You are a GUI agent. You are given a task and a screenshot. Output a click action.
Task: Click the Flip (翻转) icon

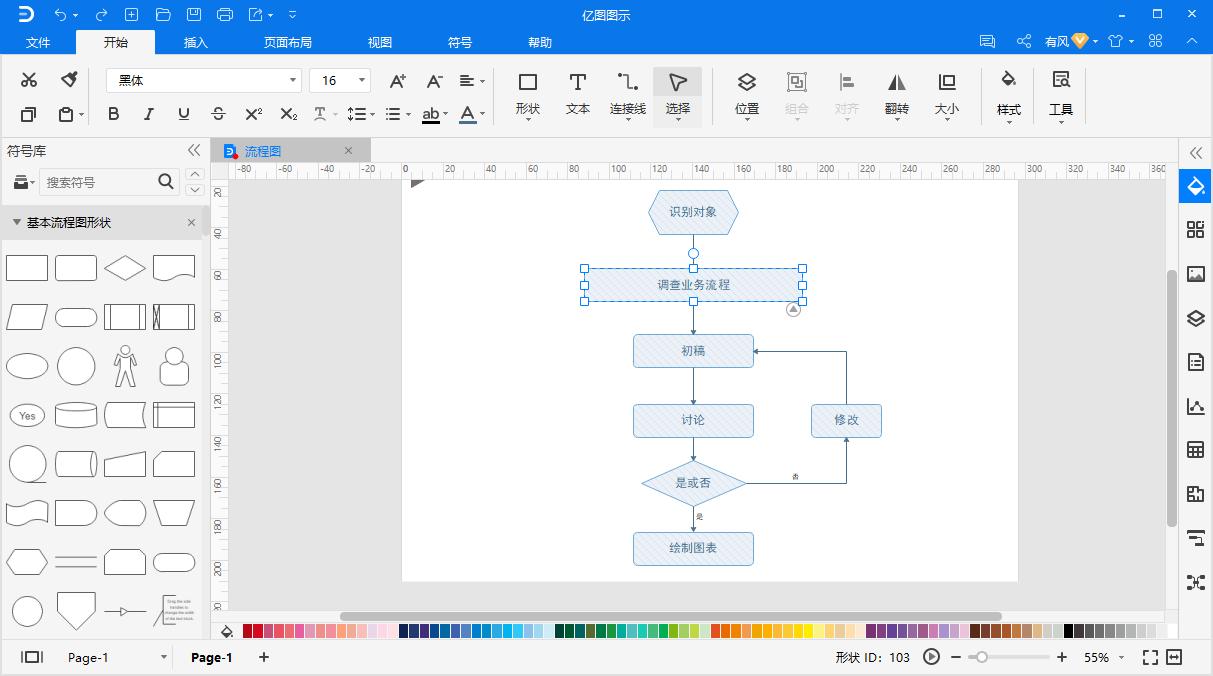coord(896,93)
